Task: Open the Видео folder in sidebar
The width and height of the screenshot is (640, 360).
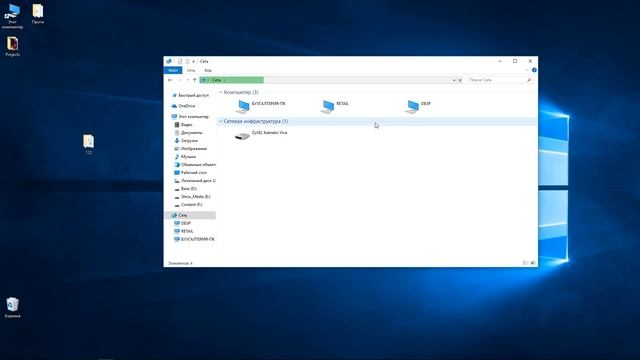Action: [183, 124]
